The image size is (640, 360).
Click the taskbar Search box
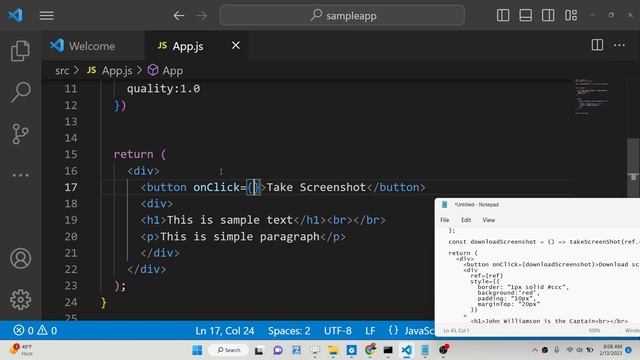(229, 350)
